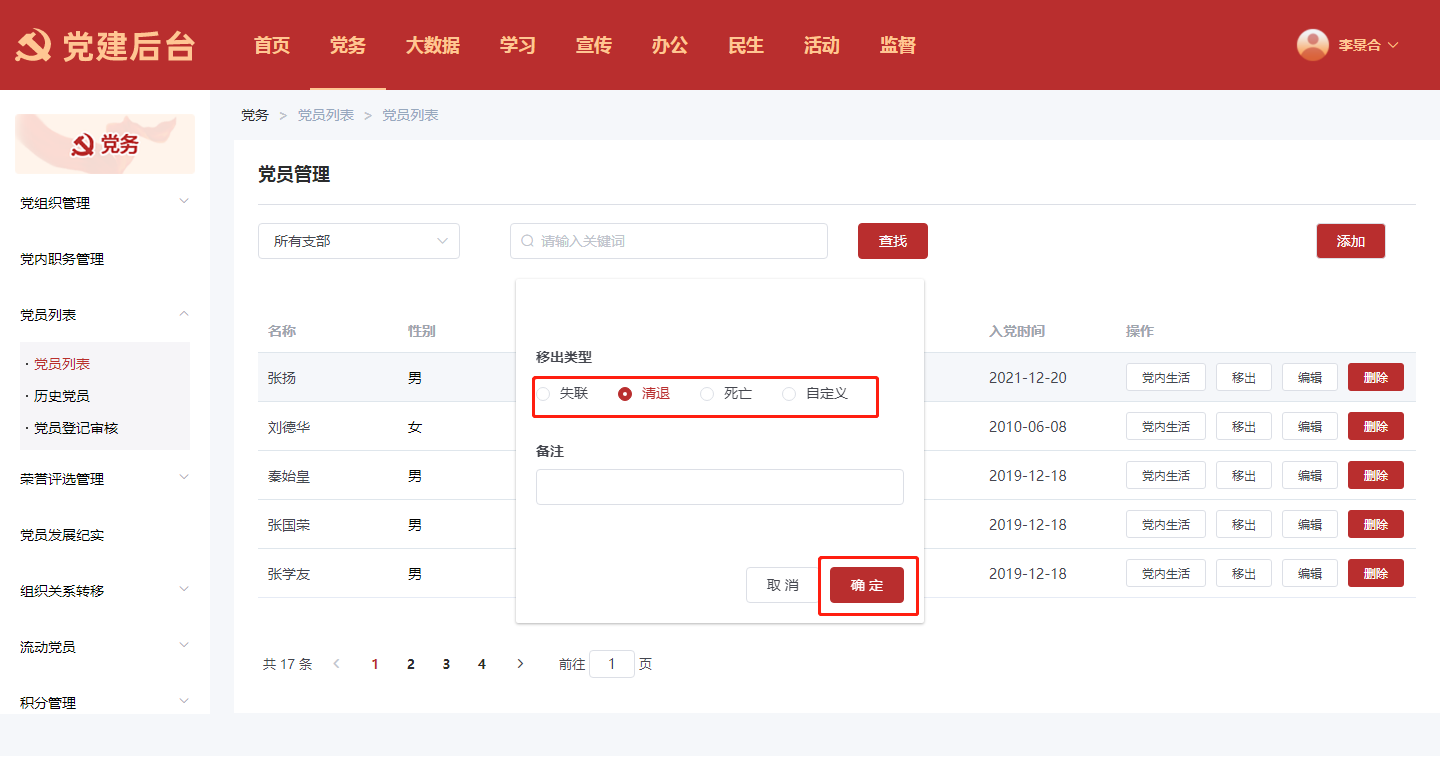Screen dimensions: 1440x757
Task: Go to previous page arrow
Action: tap(336, 664)
